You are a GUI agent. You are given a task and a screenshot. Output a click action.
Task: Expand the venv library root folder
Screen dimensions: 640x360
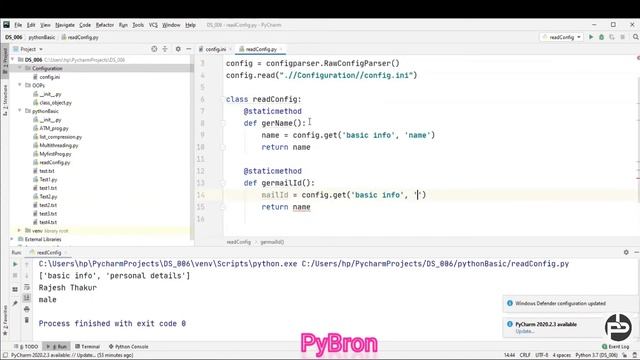pyautogui.click(x=20, y=231)
